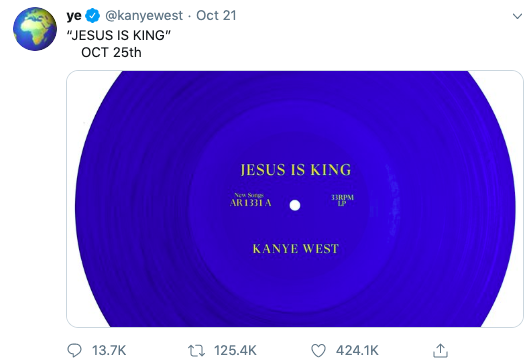The height and width of the screenshot is (360, 532).
Task: Open the @kanyewest handle link
Action: click(144, 16)
